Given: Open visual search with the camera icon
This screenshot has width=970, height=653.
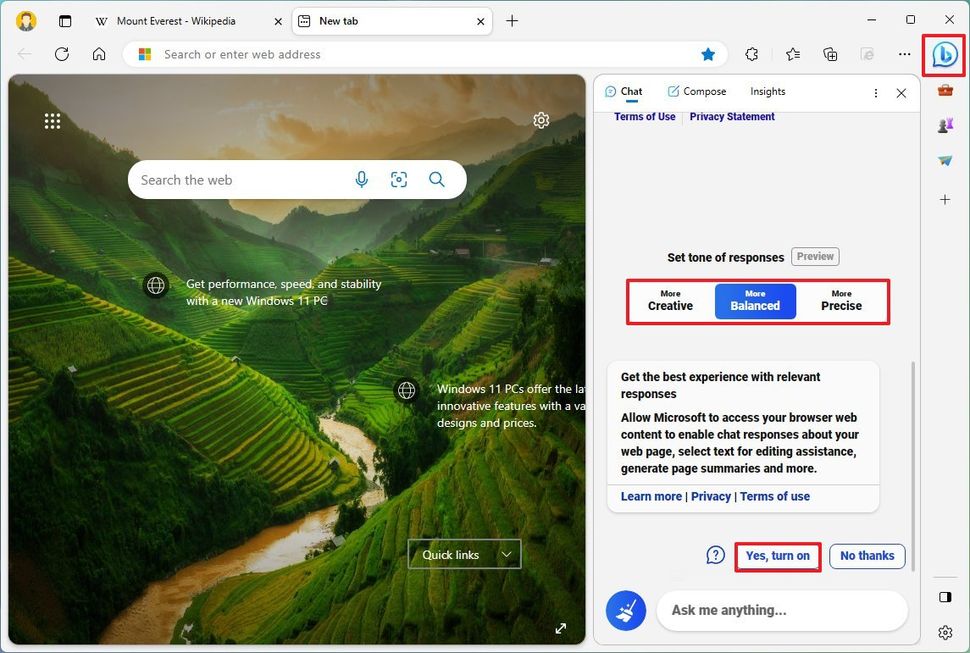Looking at the screenshot, I should pos(399,179).
